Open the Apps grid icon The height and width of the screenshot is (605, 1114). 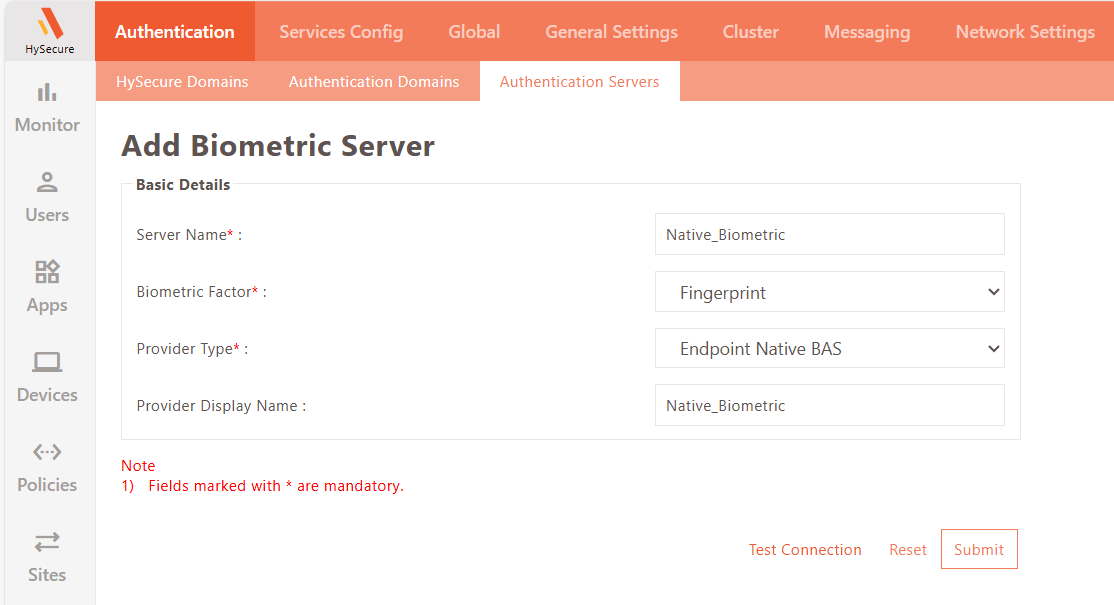(47, 272)
